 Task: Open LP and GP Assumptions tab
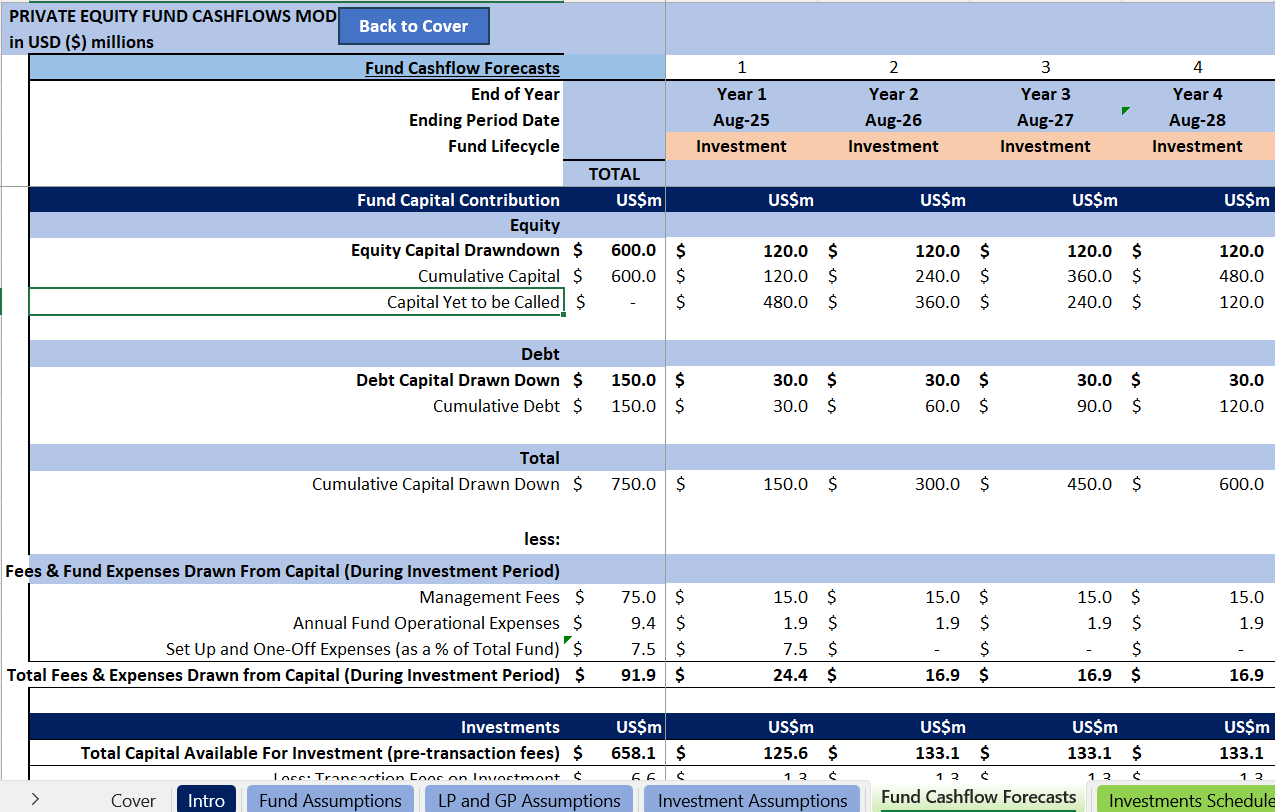coord(529,800)
